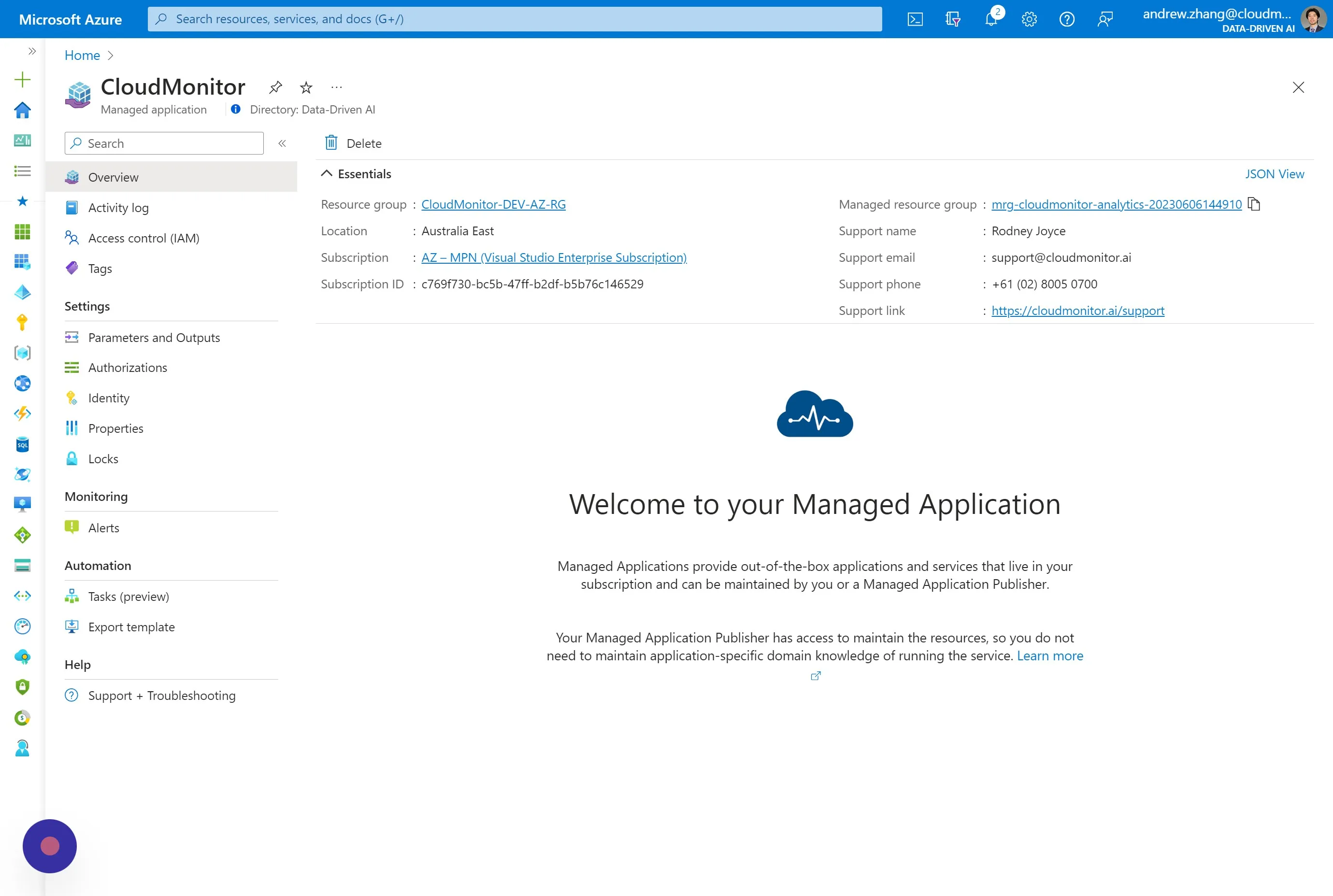Open CloudMonitor-DEV-AZ-RG resource group link
1333x896 pixels.
[x=493, y=204]
